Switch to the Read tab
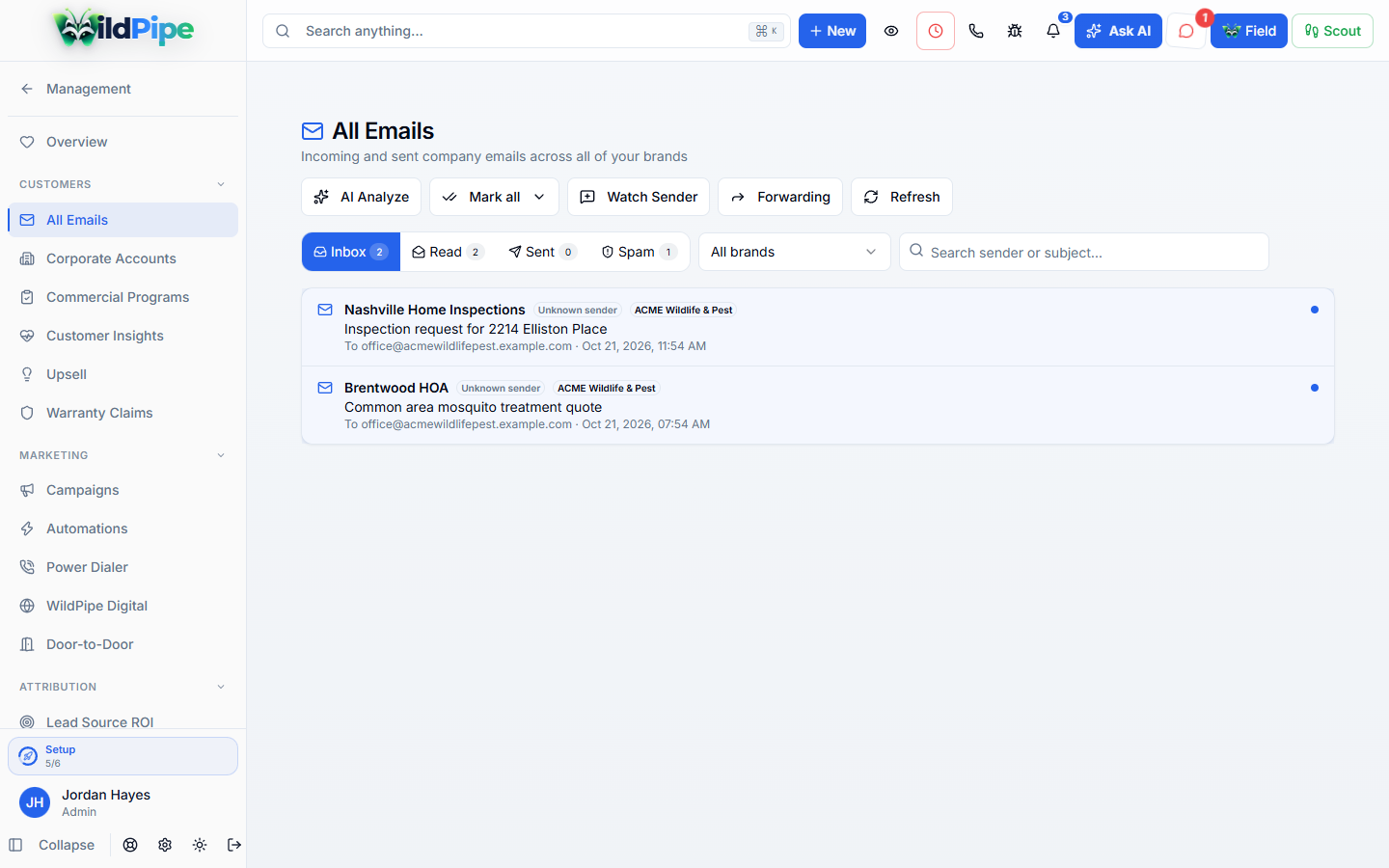 click(448, 252)
